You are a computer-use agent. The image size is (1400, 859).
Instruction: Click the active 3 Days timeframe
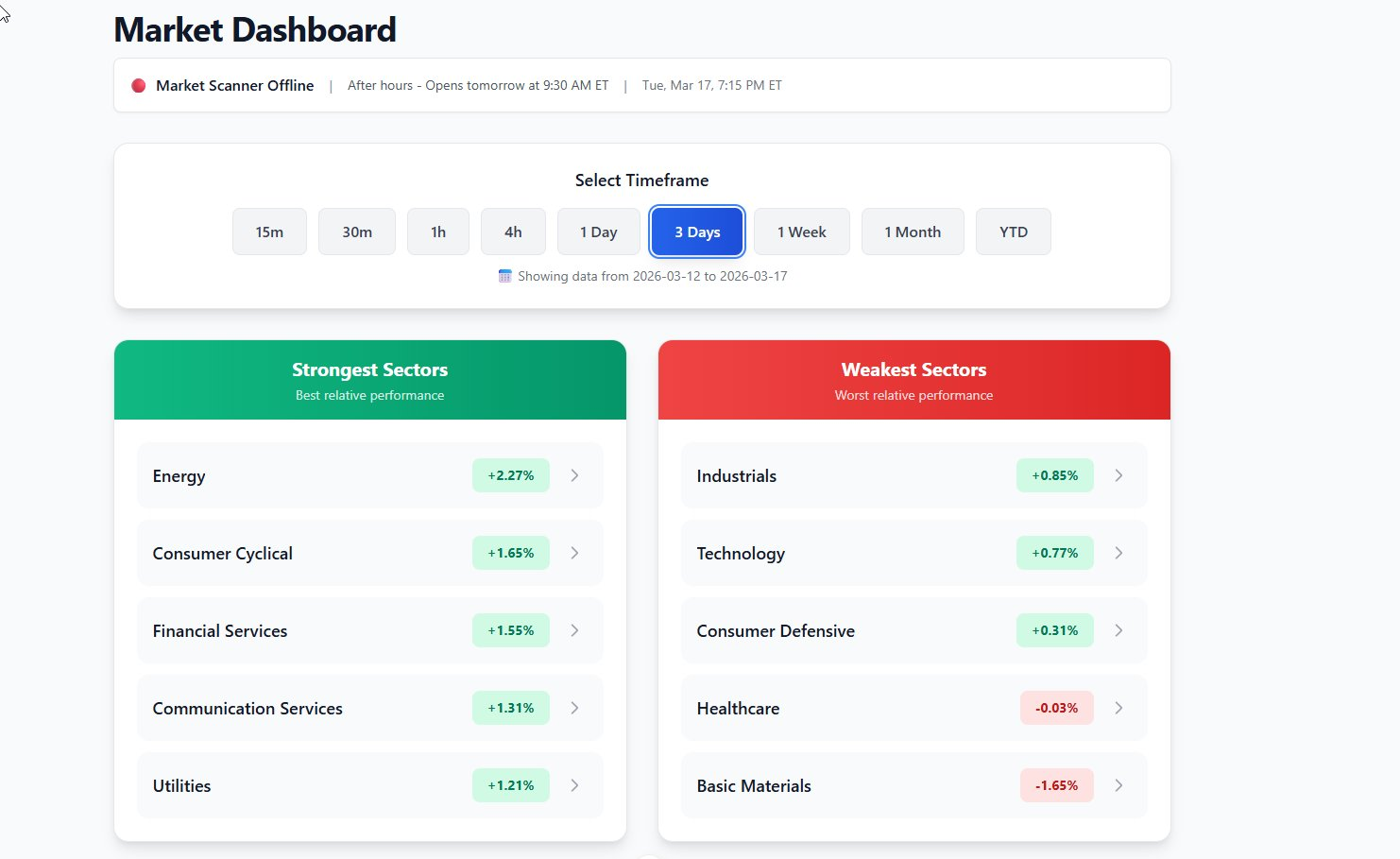click(697, 232)
